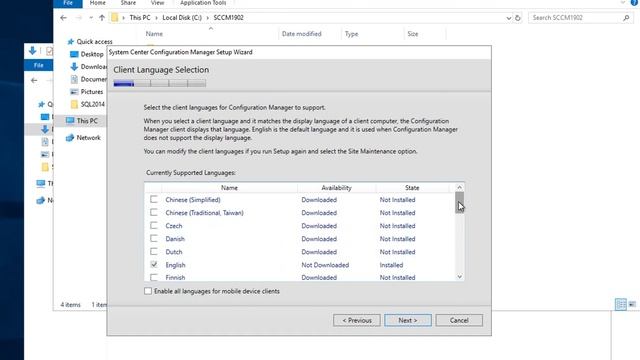Expand the address bar history dropdown

point(509,18)
